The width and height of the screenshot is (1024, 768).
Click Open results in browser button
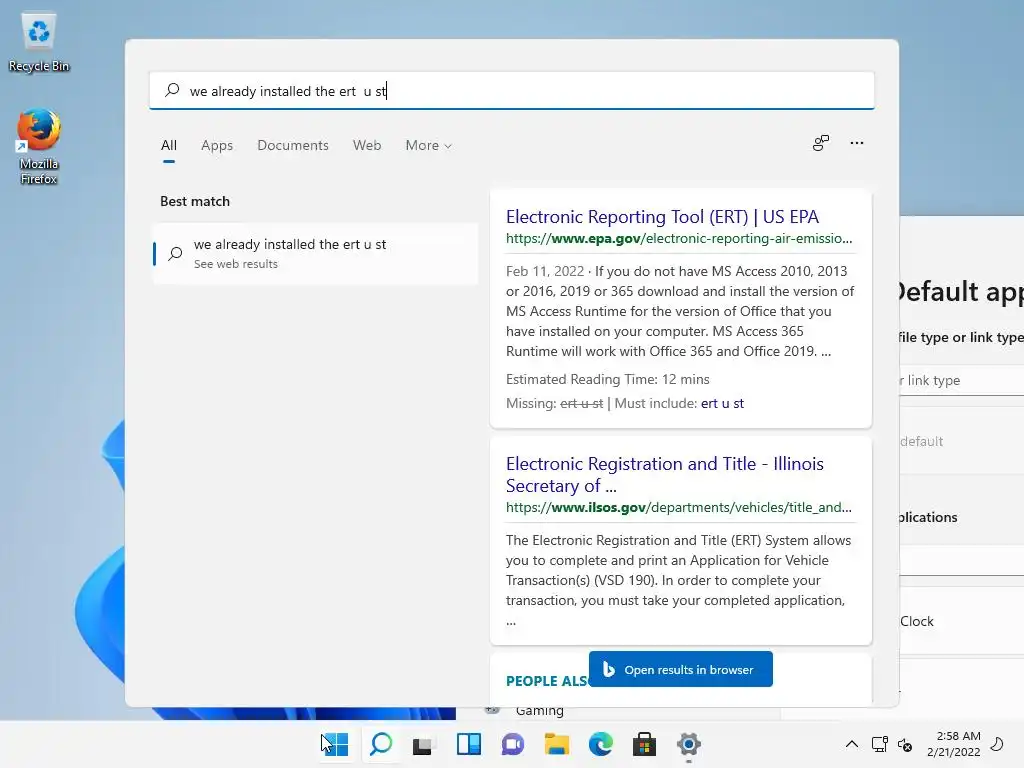680,669
